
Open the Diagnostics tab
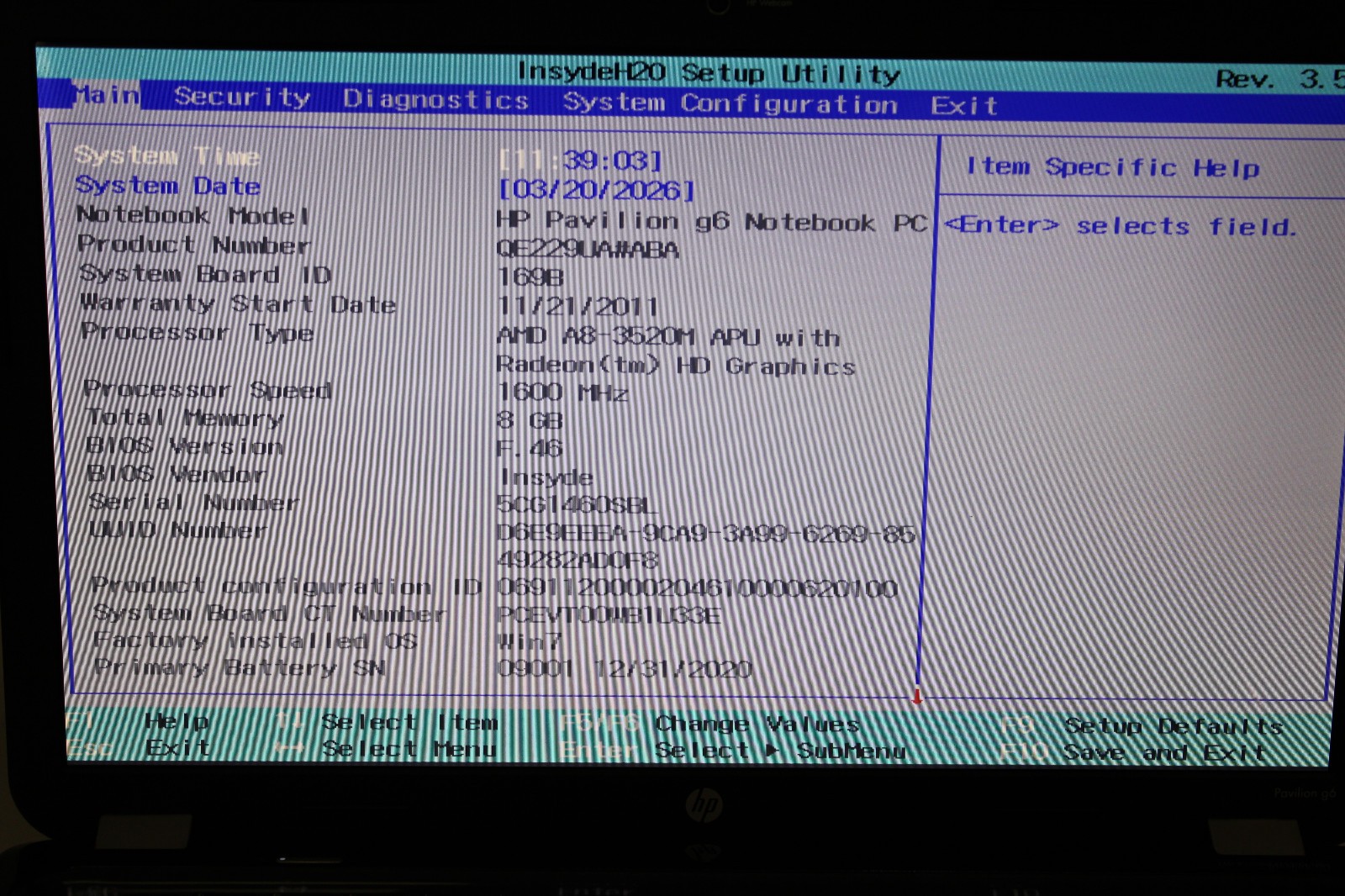tap(435, 100)
